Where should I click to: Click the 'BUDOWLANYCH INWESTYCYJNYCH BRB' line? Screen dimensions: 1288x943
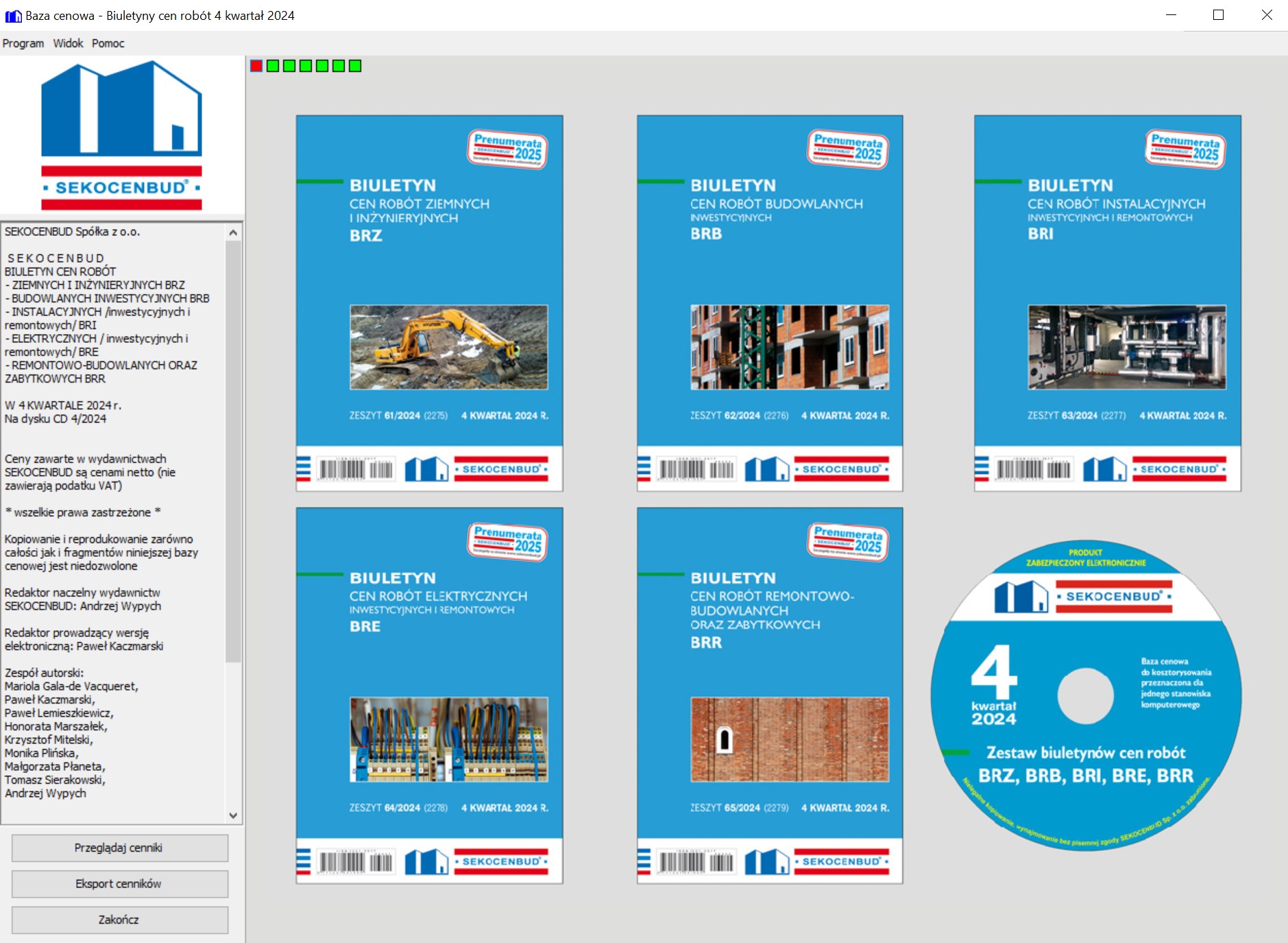point(107,298)
